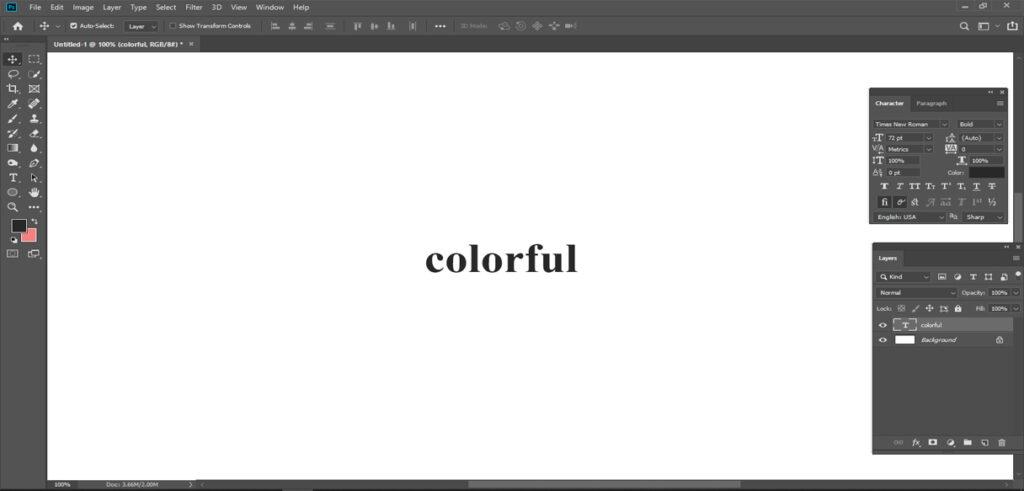Switch to the Paragraph tab
1024x491 pixels.
931,104
